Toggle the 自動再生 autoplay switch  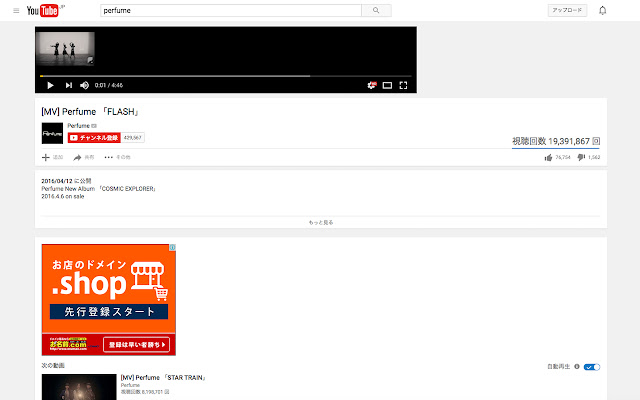(592, 367)
